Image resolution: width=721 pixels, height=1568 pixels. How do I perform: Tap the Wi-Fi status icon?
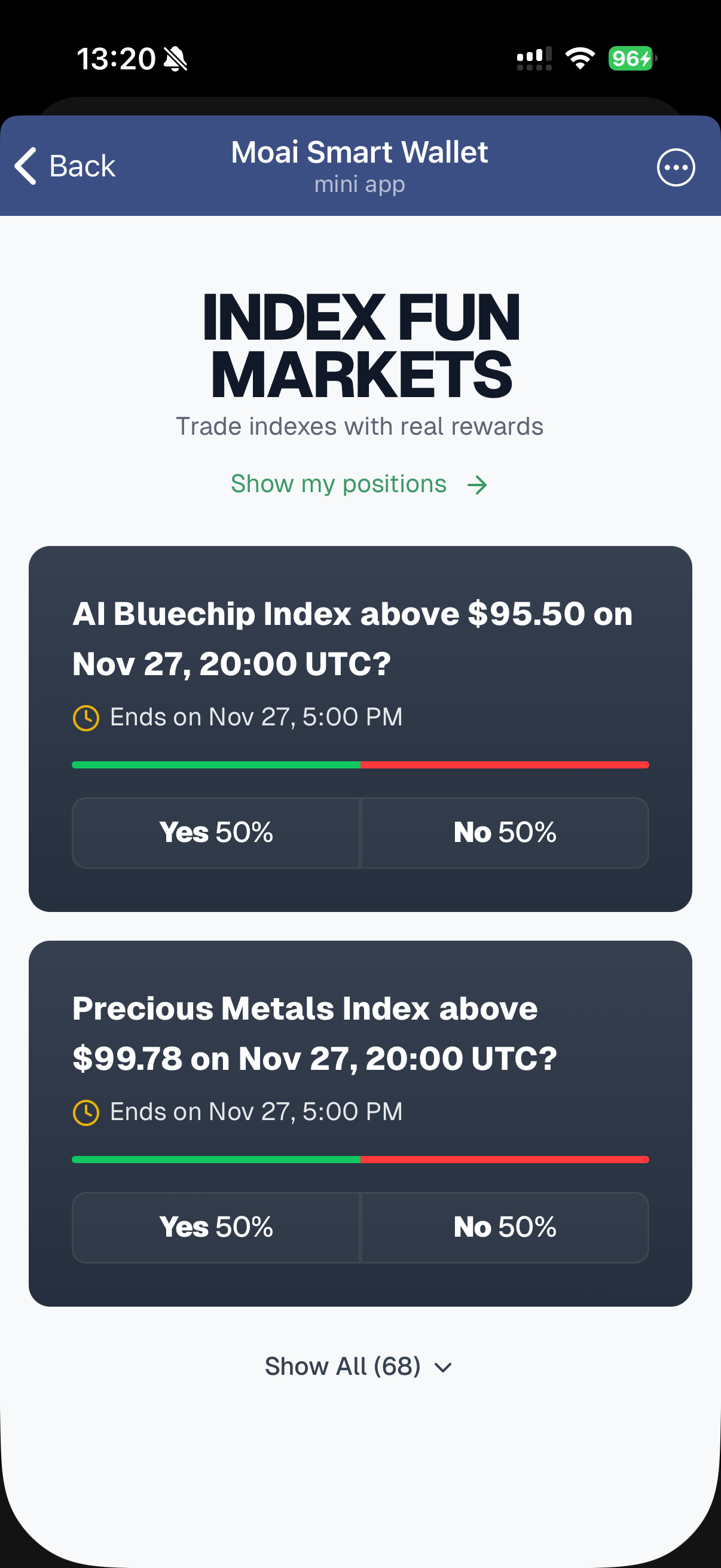[x=579, y=59]
